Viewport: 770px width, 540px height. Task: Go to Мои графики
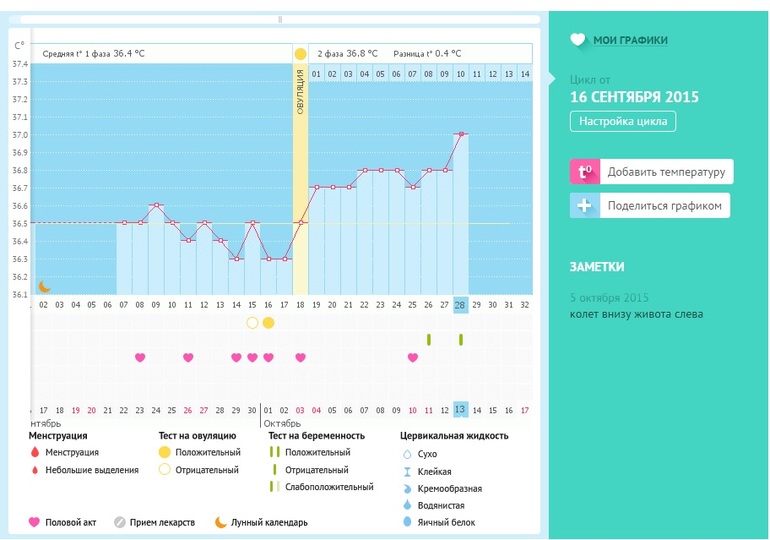630,40
